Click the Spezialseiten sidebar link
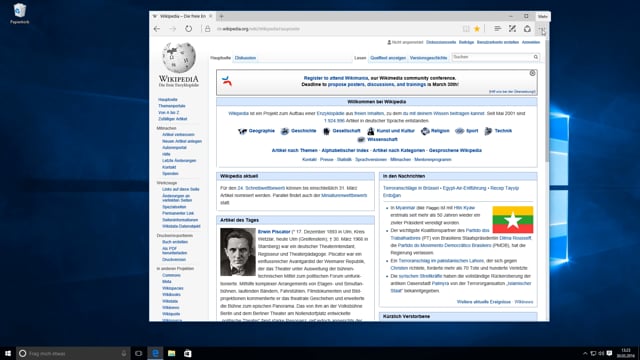This screenshot has width=640, height=360. tap(174, 207)
